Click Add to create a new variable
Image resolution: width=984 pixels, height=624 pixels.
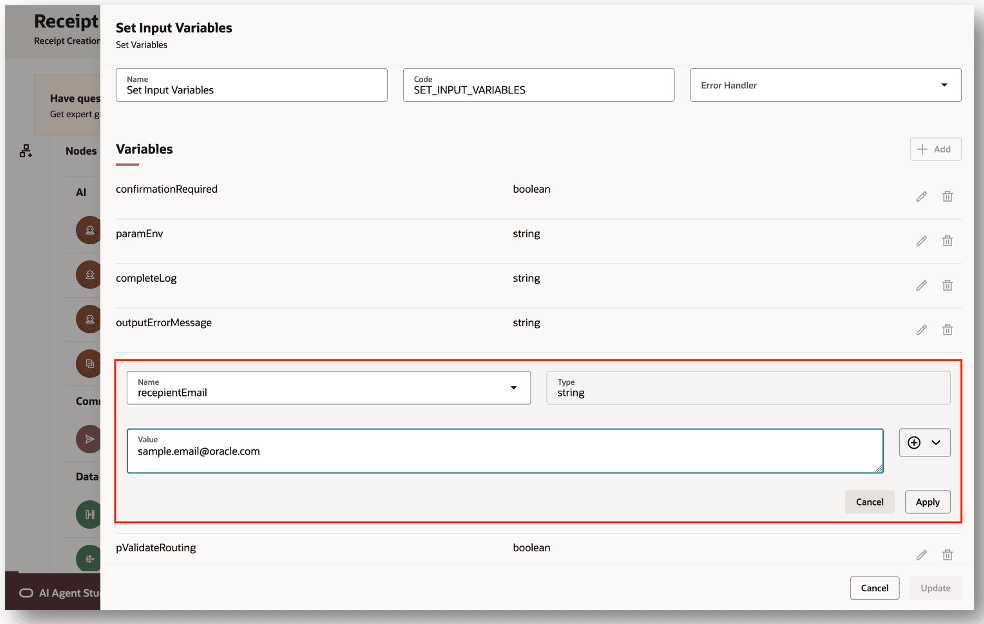(x=935, y=148)
